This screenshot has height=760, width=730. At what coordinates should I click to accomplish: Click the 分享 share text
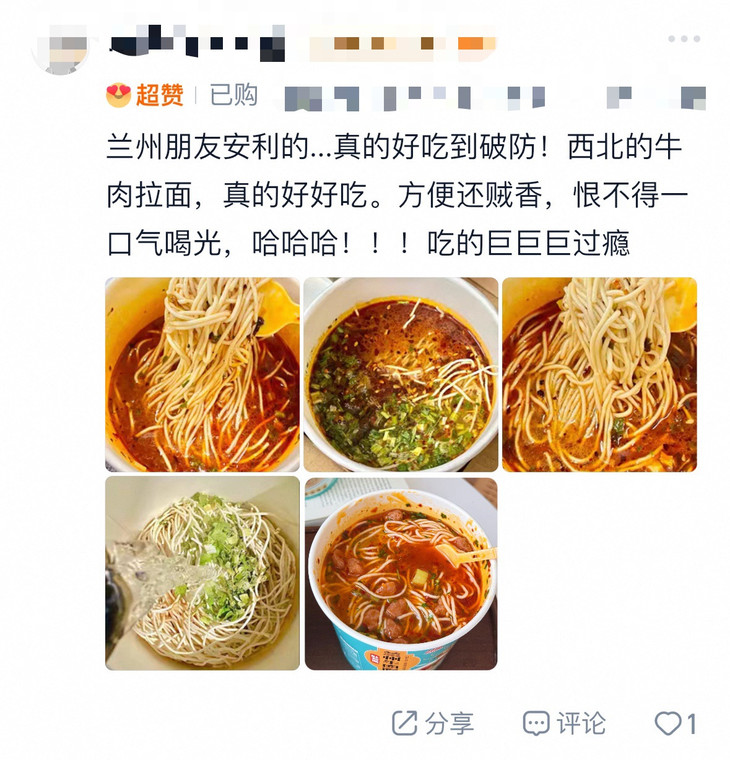pyautogui.click(x=449, y=724)
